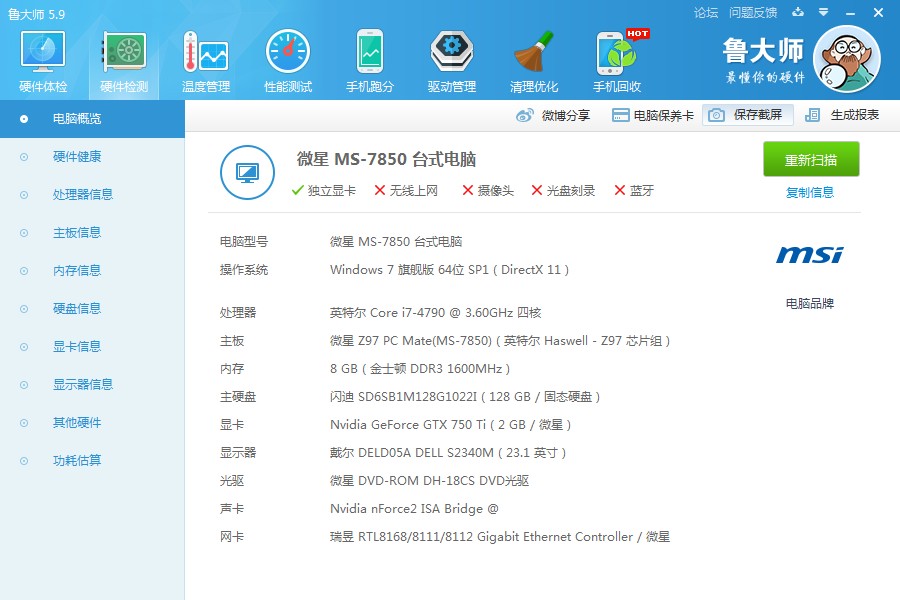This screenshot has height=600, width=900.
Task: Click 生成报表 generate report
Action: coord(842,115)
